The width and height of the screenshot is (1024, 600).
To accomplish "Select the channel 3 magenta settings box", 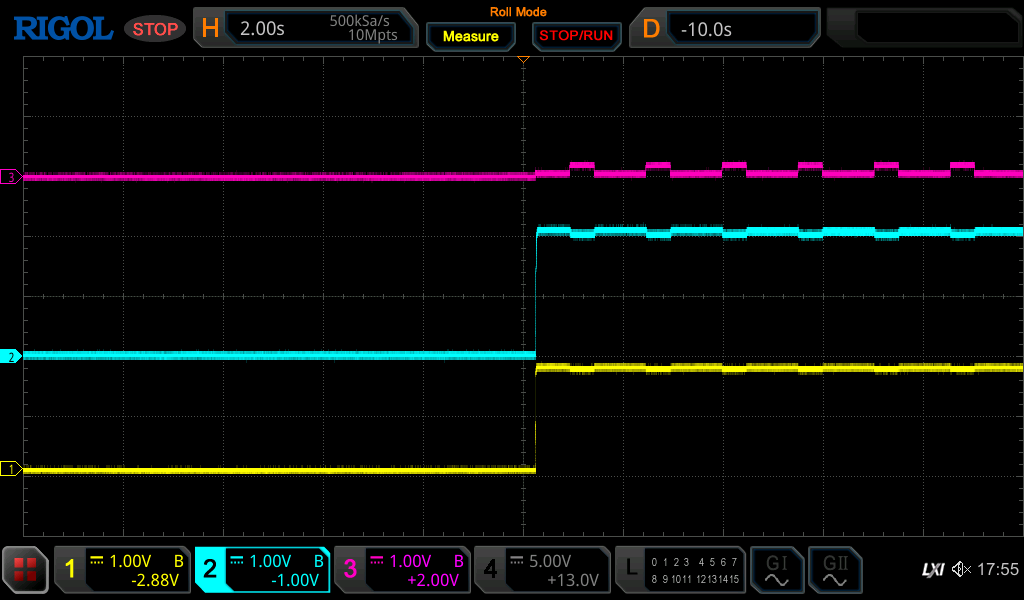I will point(402,569).
